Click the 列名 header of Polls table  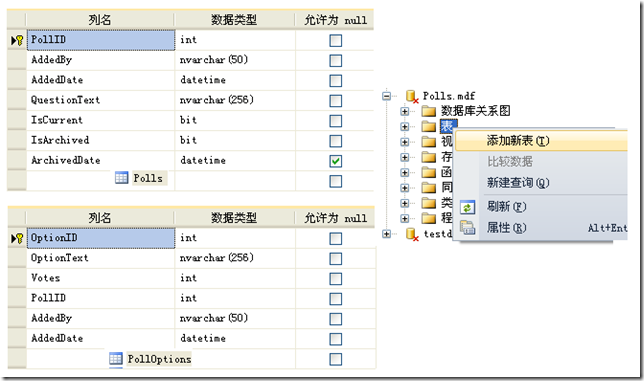click(x=100, y=20)
